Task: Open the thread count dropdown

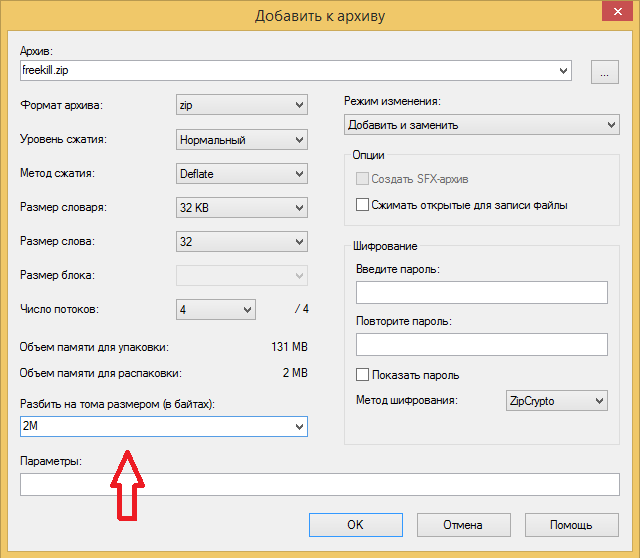Action: [x=247, y=309]
